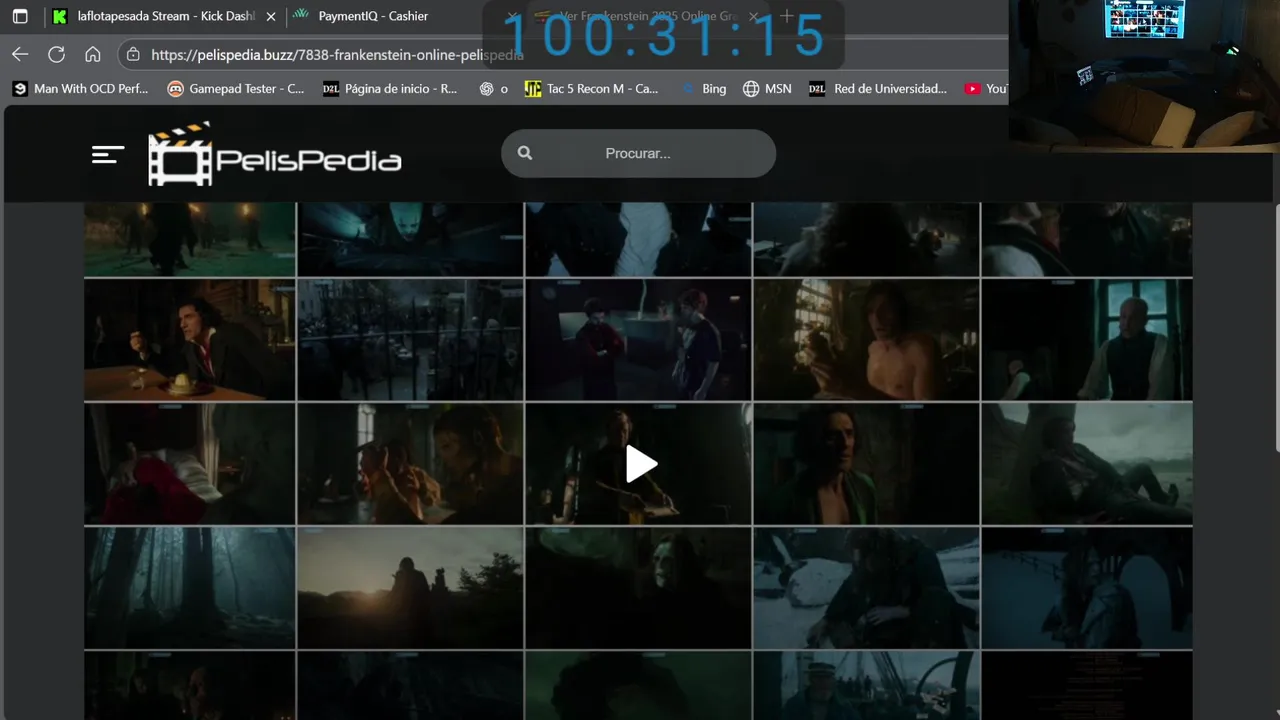Select thumbnail of man reclining on rocks
The image size is (1280, 720).
click(1087, 463)
